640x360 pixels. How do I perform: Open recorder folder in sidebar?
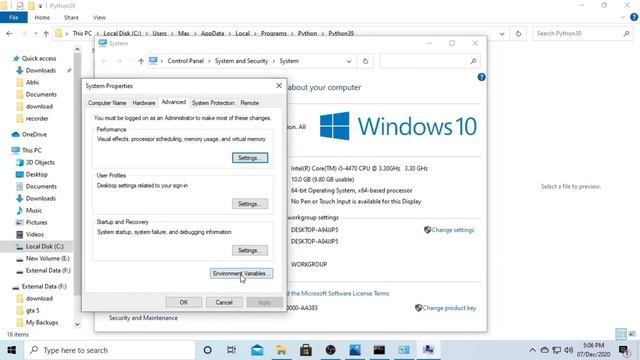(37, 118)
